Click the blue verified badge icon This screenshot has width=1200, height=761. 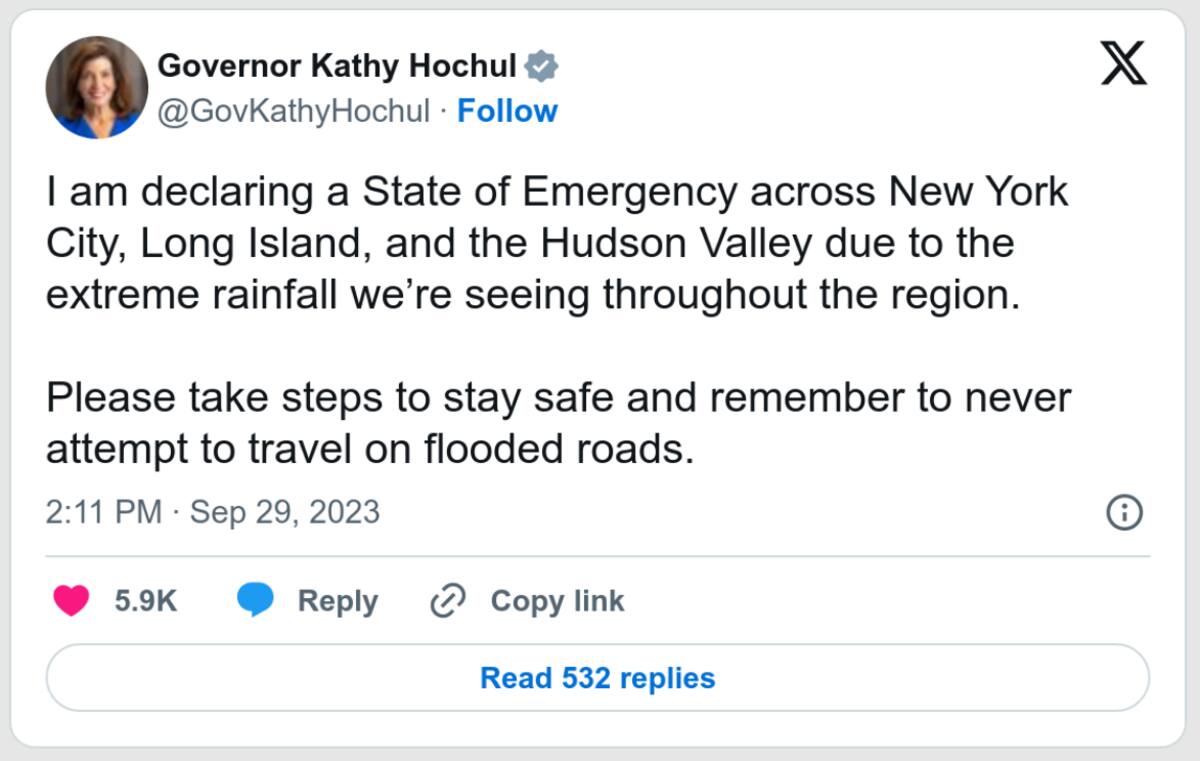(x=542, y=66)
